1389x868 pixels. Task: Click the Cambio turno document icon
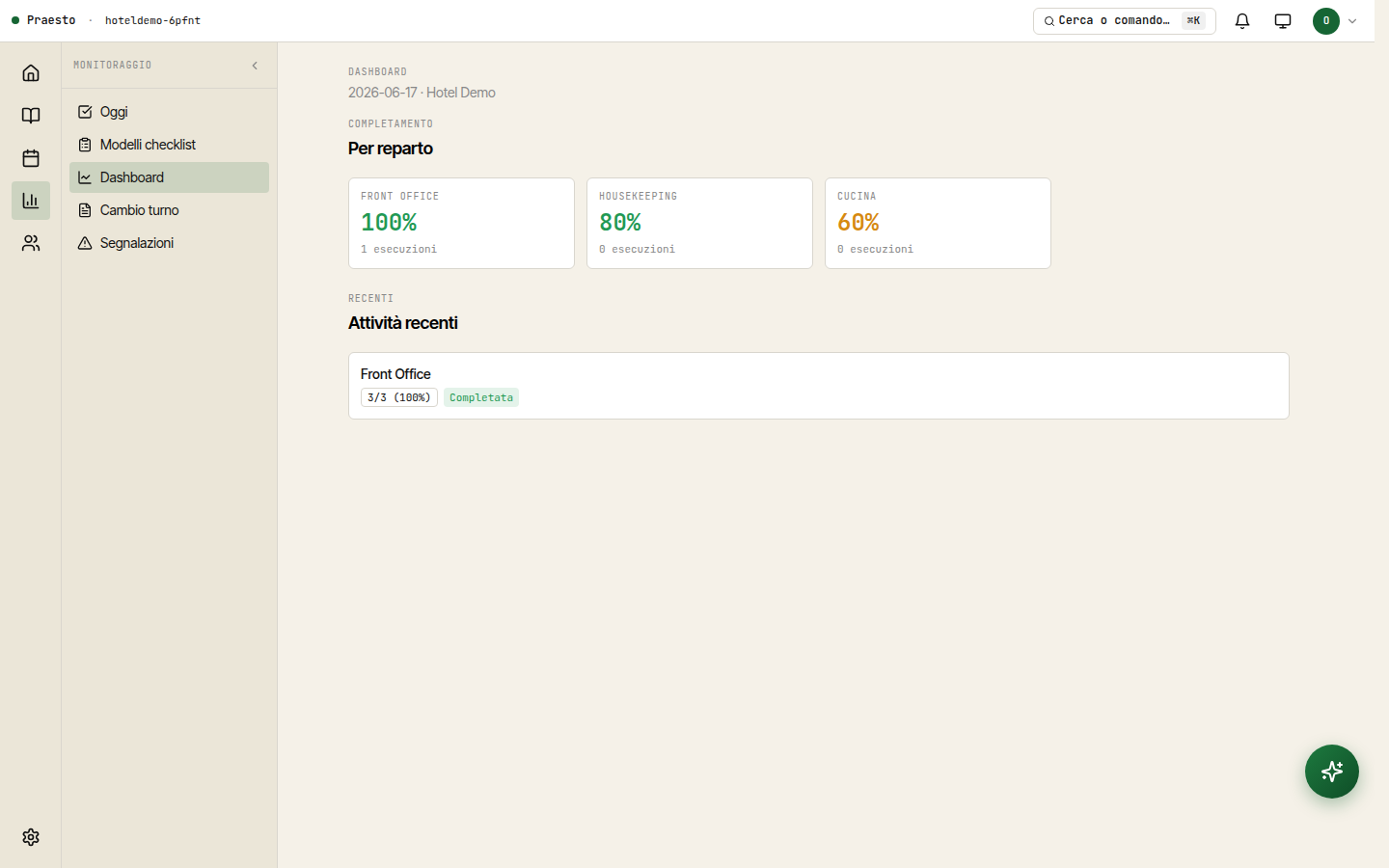[x=85, y=210]
